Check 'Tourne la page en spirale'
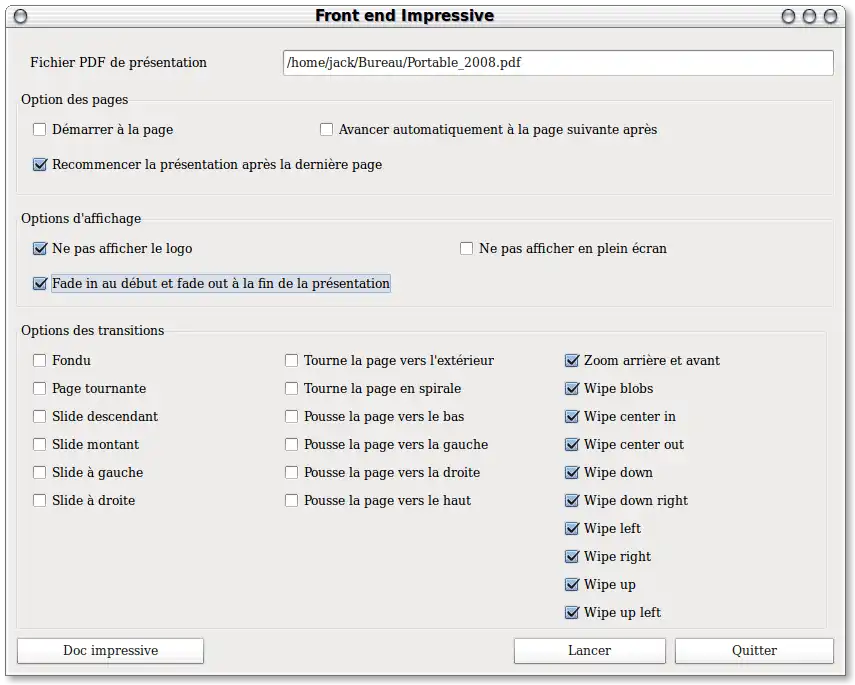This screenshot has width=855, height=685. click(291, 388)
